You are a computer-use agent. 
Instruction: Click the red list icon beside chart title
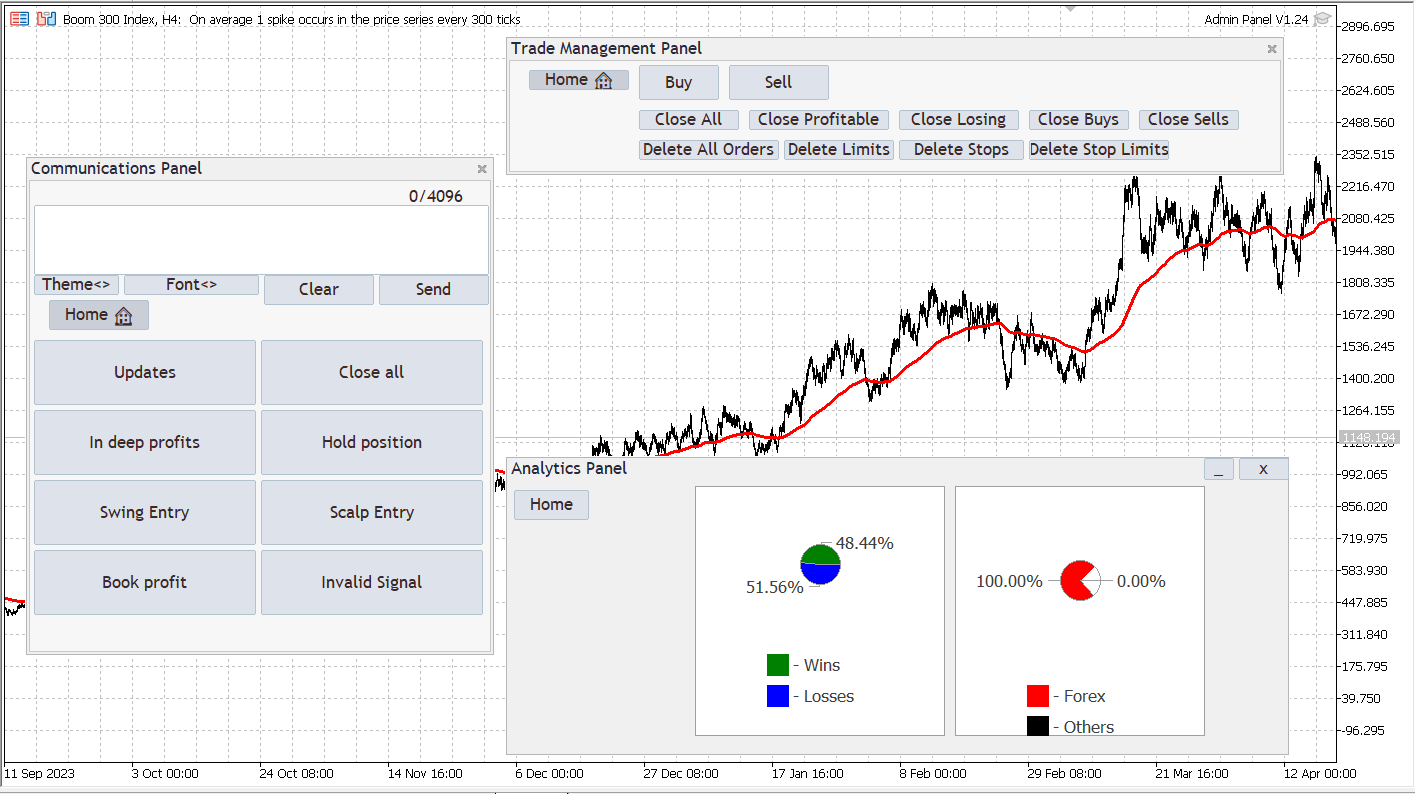coord(20,19)
